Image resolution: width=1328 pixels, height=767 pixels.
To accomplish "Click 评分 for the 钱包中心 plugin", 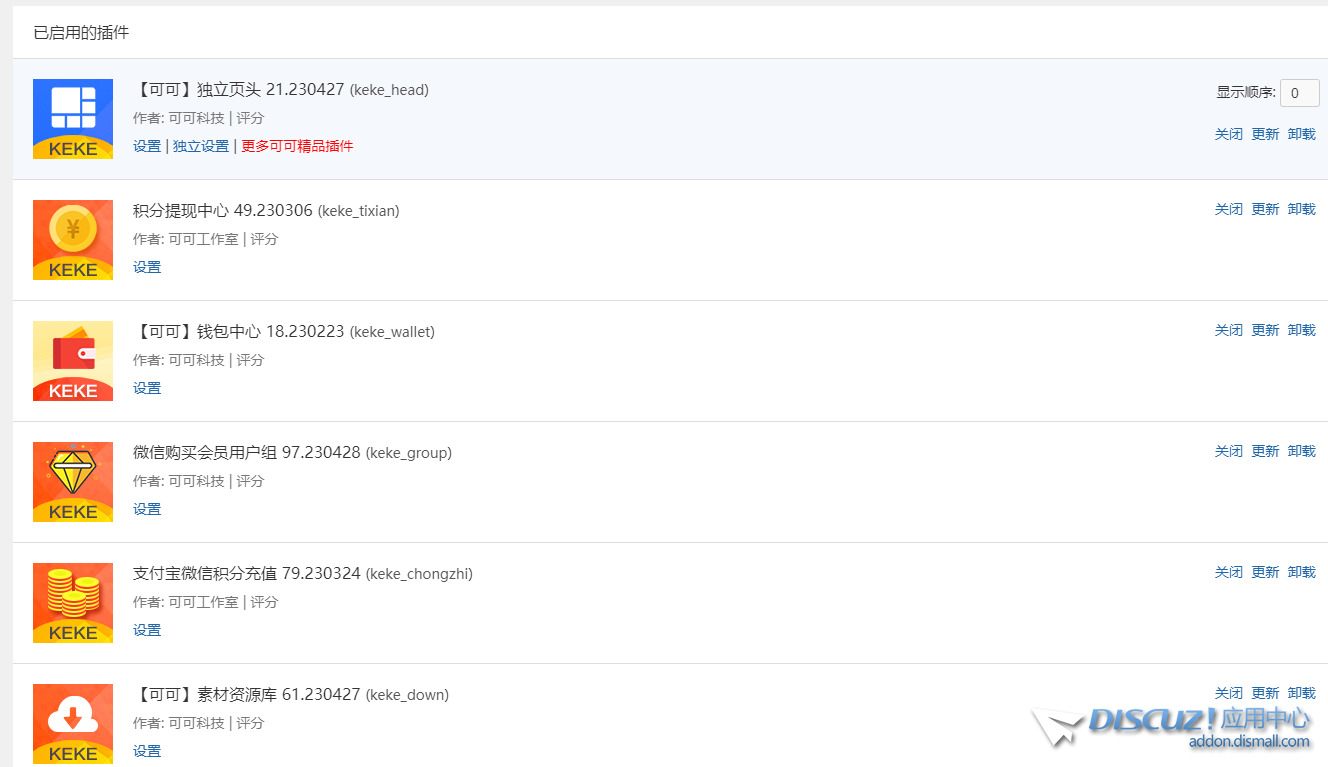I will click(250, 360).
